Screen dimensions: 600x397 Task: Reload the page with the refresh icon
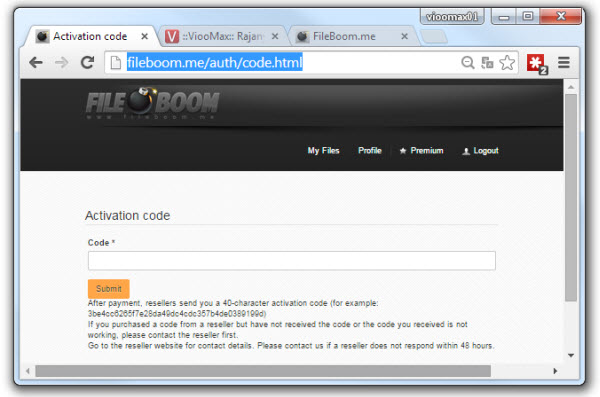click(87, 62)
